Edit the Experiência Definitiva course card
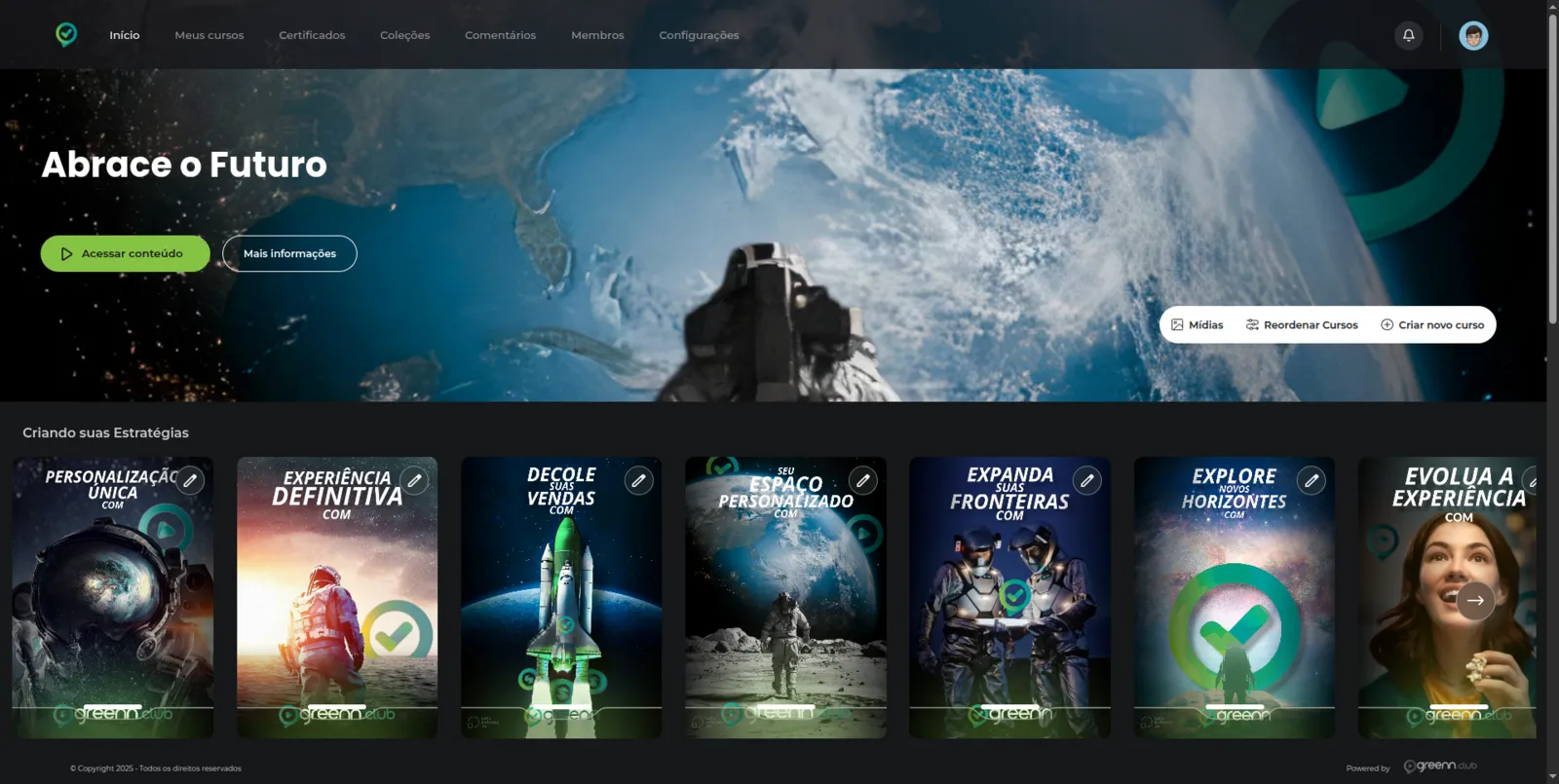Viewport: 1559px width, 784px height. (x=414, y=480)
